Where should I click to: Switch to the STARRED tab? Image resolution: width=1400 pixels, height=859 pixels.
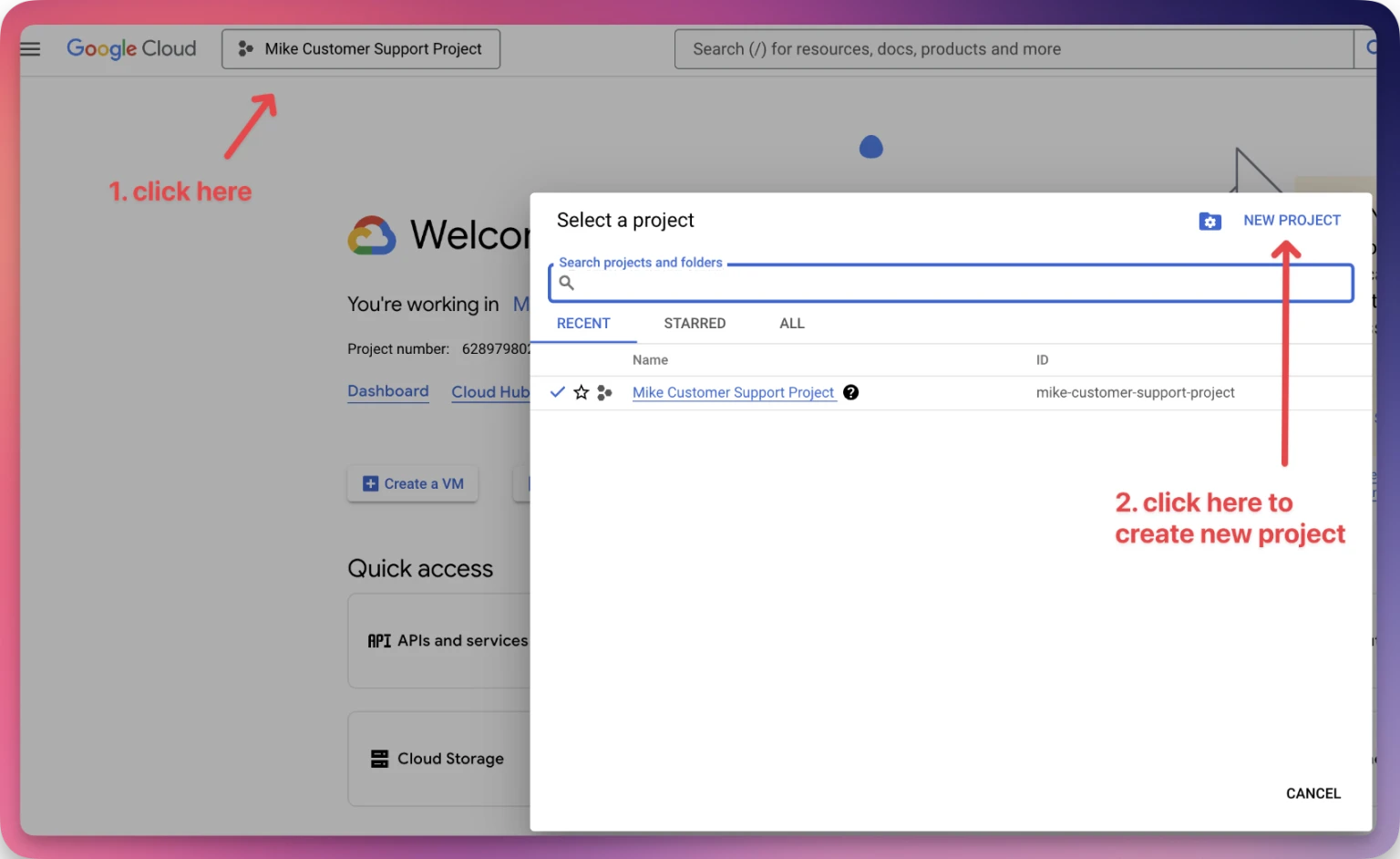pos(695,324)
